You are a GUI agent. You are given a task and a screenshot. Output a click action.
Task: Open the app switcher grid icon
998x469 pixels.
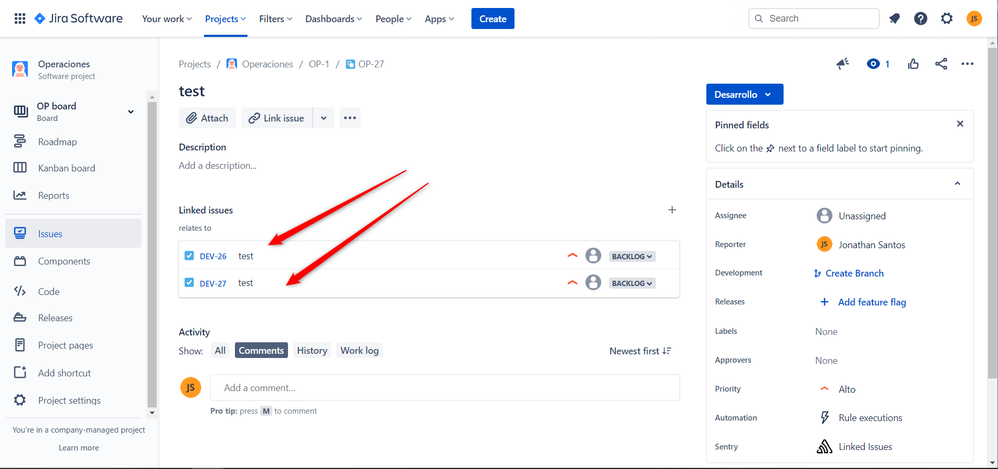20,18
